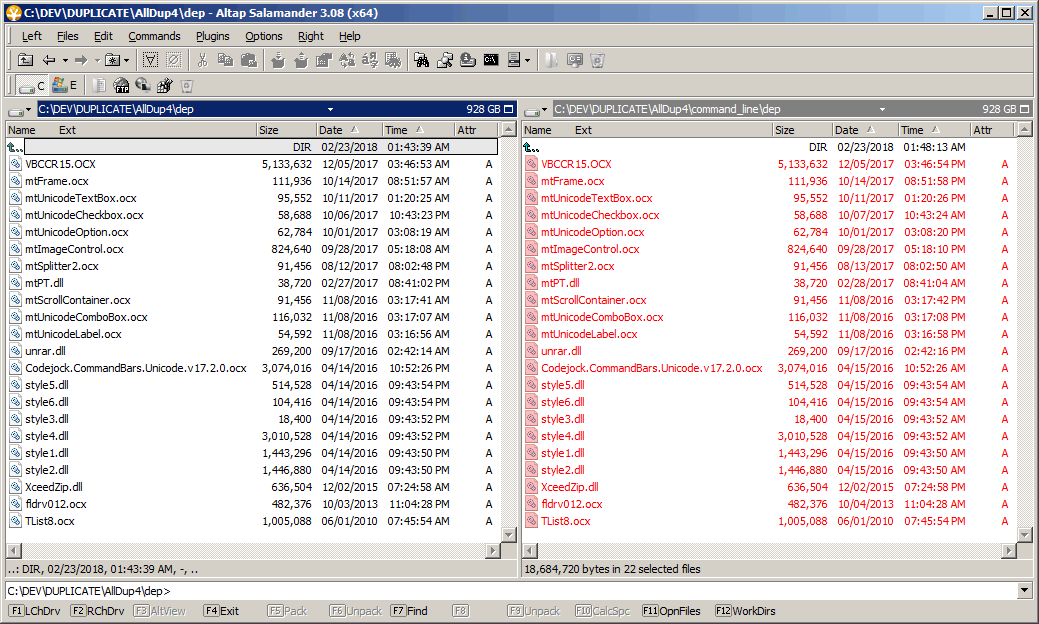
Task: Open the Plugins menu
Action: pyautogui.click(x=213, y=36)
